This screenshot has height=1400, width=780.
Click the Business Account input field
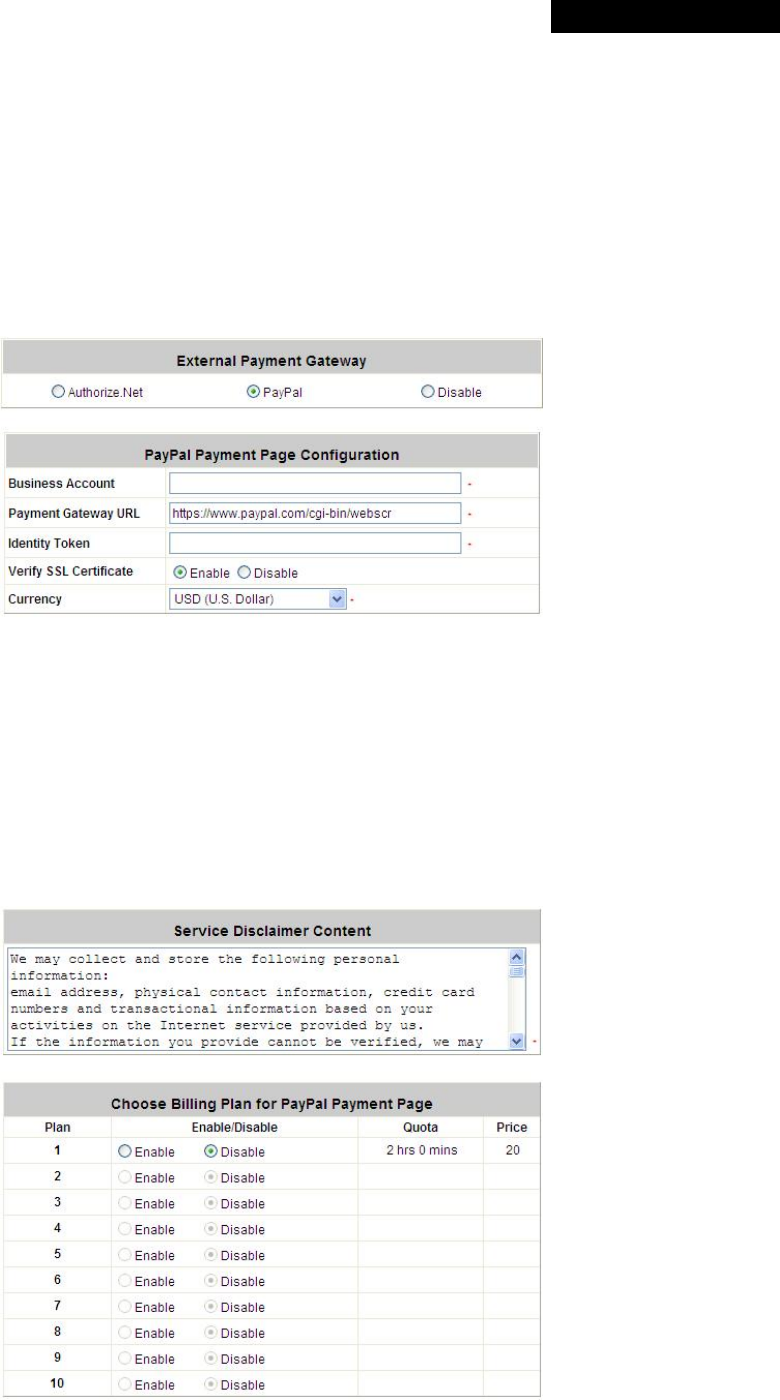(x=315, y=483)
